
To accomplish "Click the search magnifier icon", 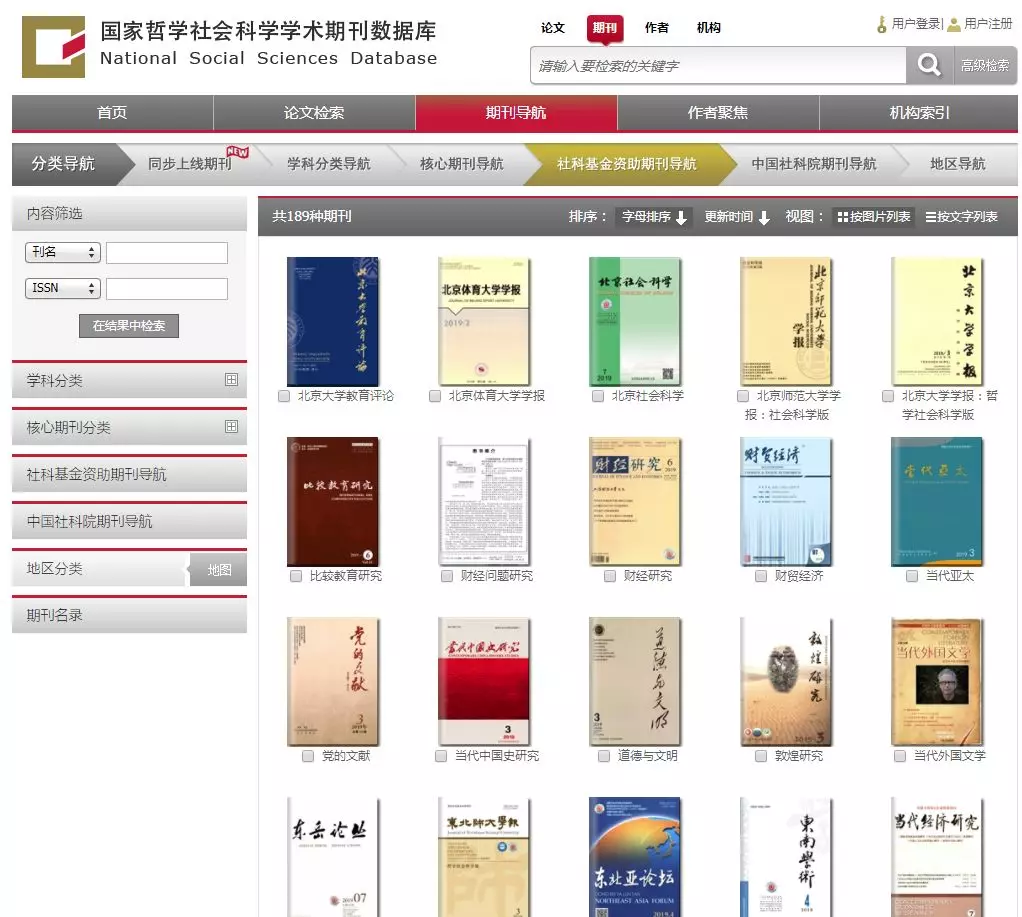I will 928,65.
